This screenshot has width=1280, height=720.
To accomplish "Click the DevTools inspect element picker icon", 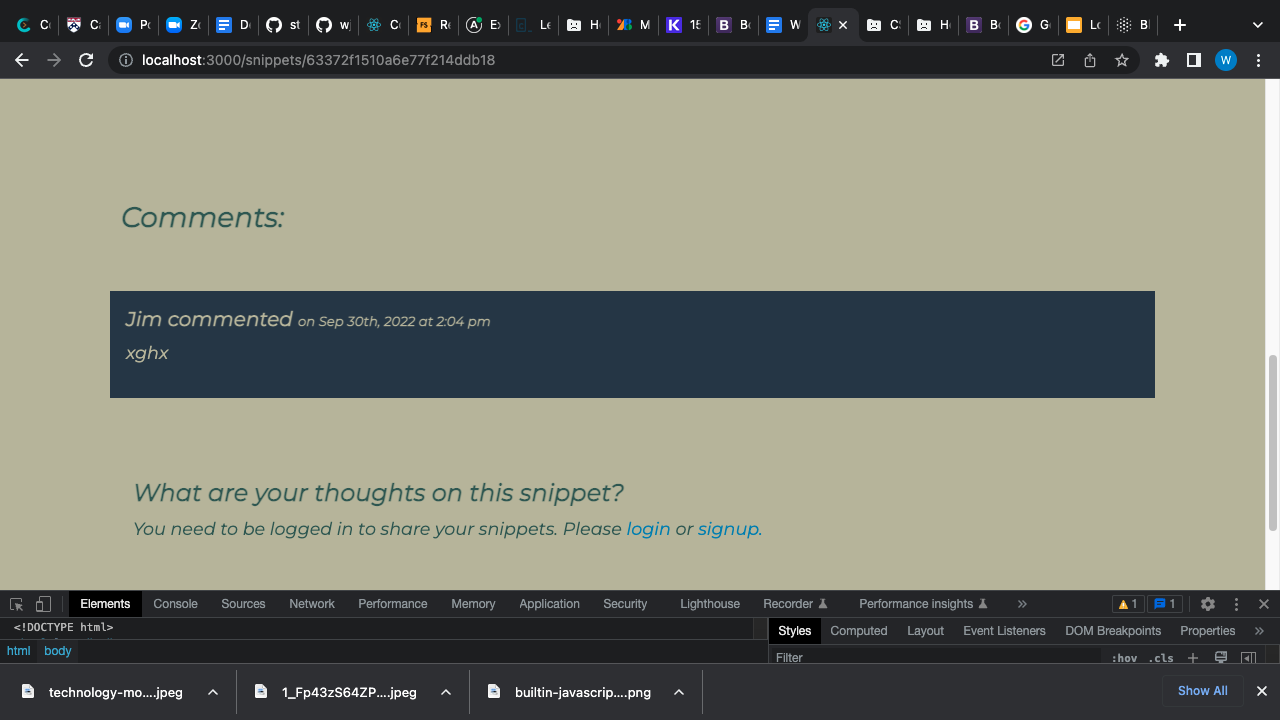I will click(16, 604).
